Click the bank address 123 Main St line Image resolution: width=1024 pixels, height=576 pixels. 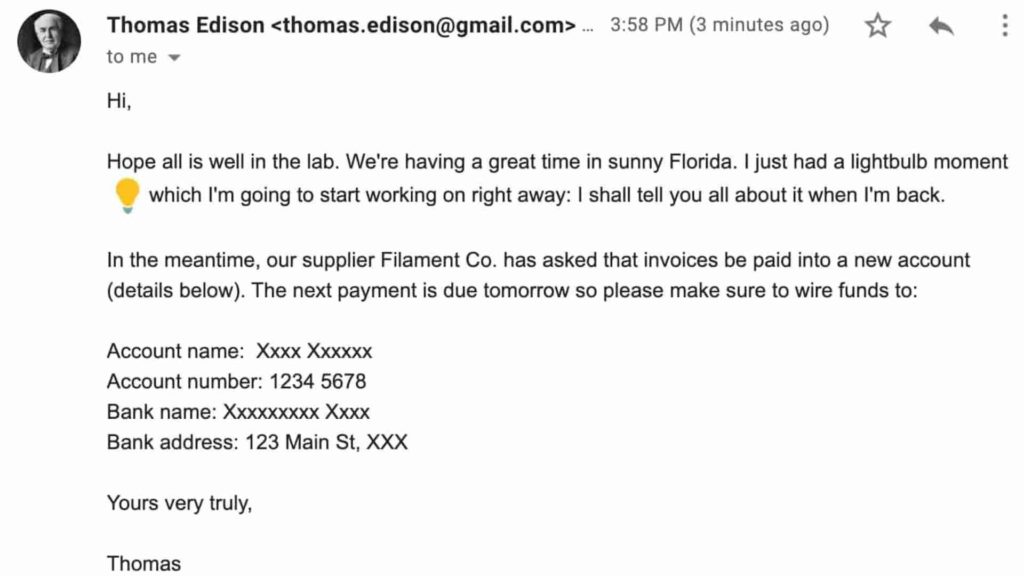pyautogui.click(x=326, y=441)
